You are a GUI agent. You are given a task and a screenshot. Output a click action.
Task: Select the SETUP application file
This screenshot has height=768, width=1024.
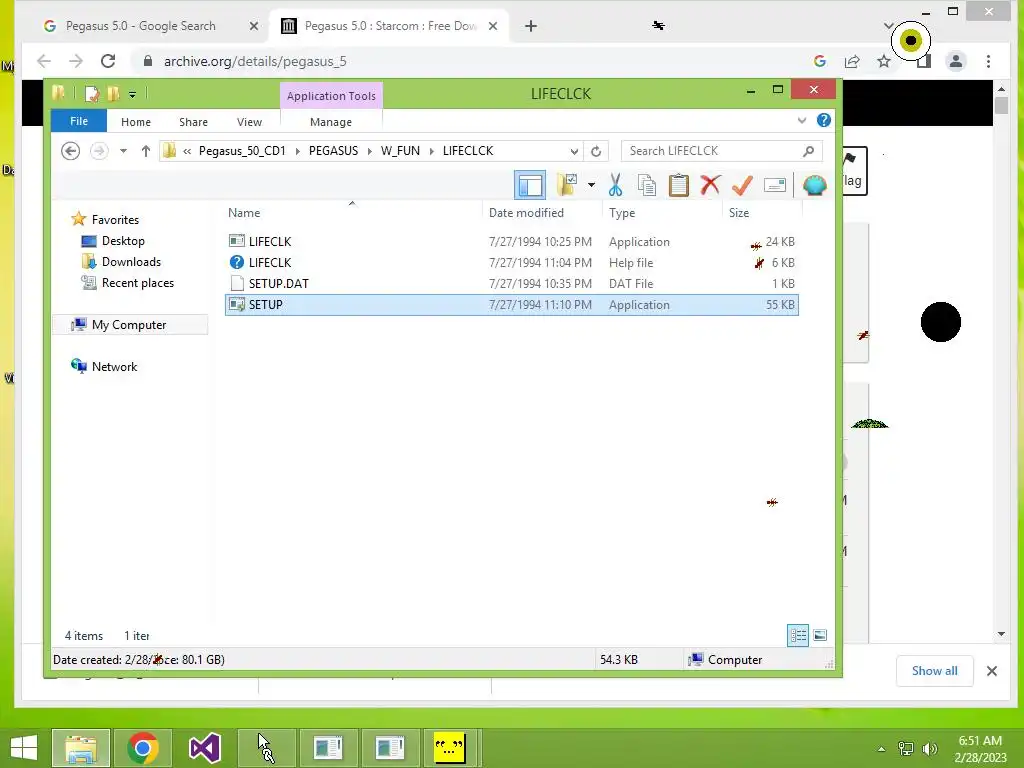511,305
